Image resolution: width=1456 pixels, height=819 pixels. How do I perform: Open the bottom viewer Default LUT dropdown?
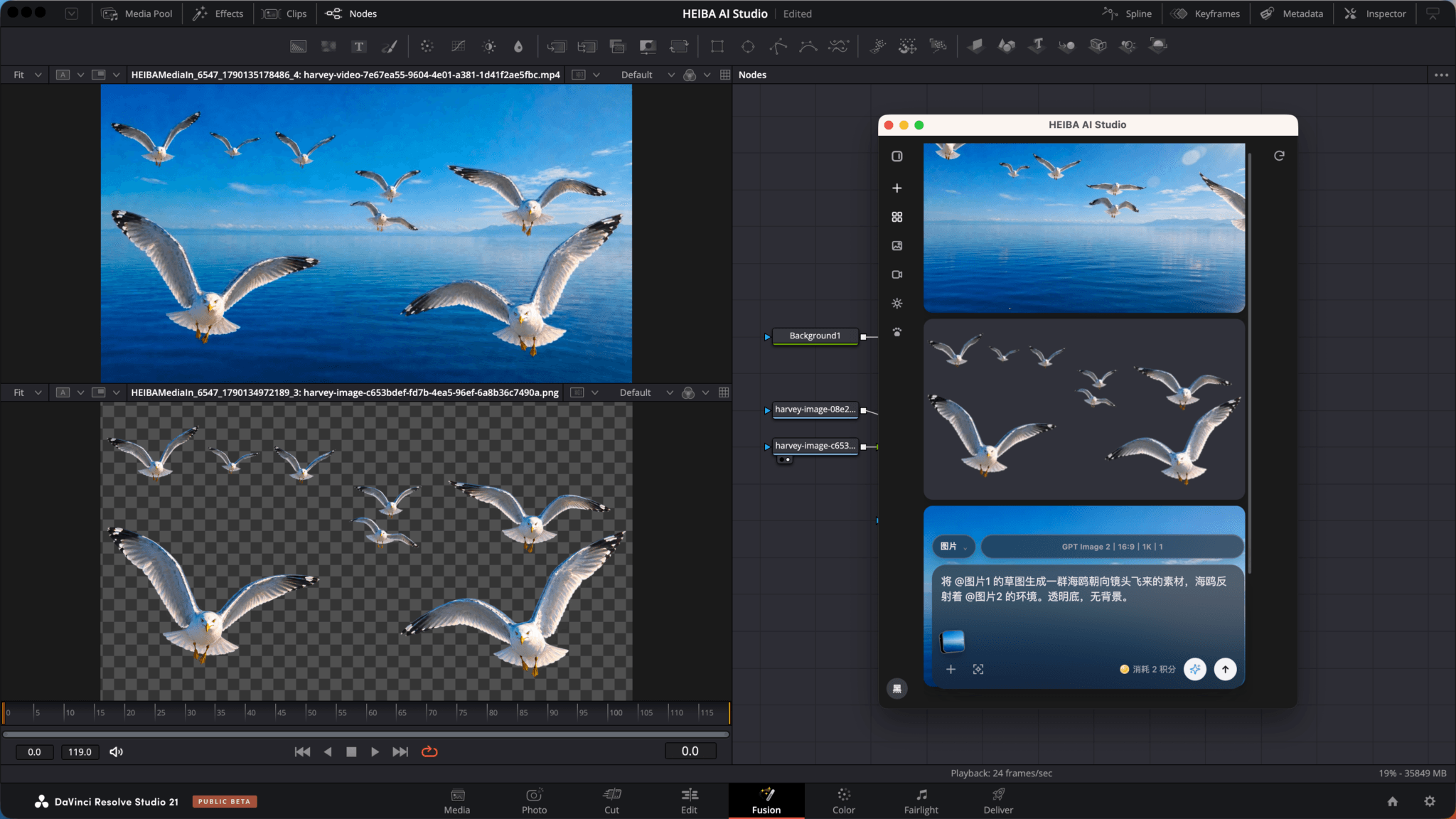(x=646, y=392)
